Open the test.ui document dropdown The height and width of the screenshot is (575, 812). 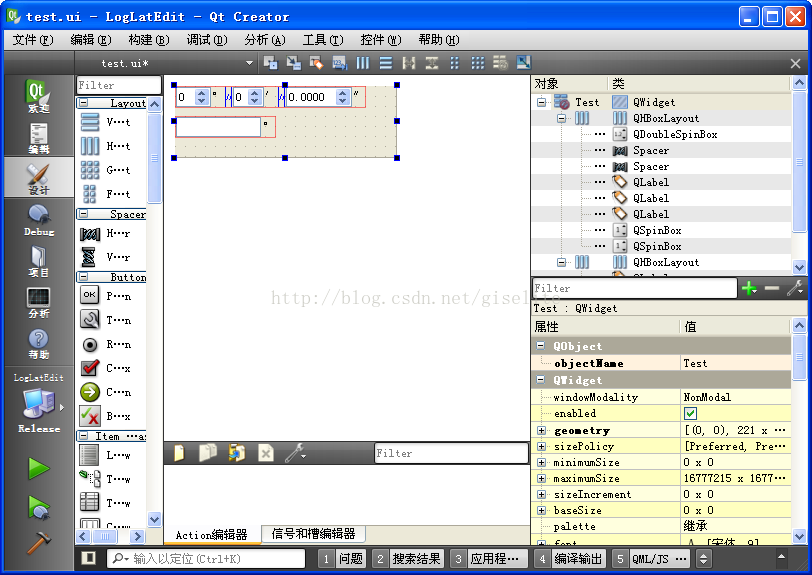tap(250, 63)
